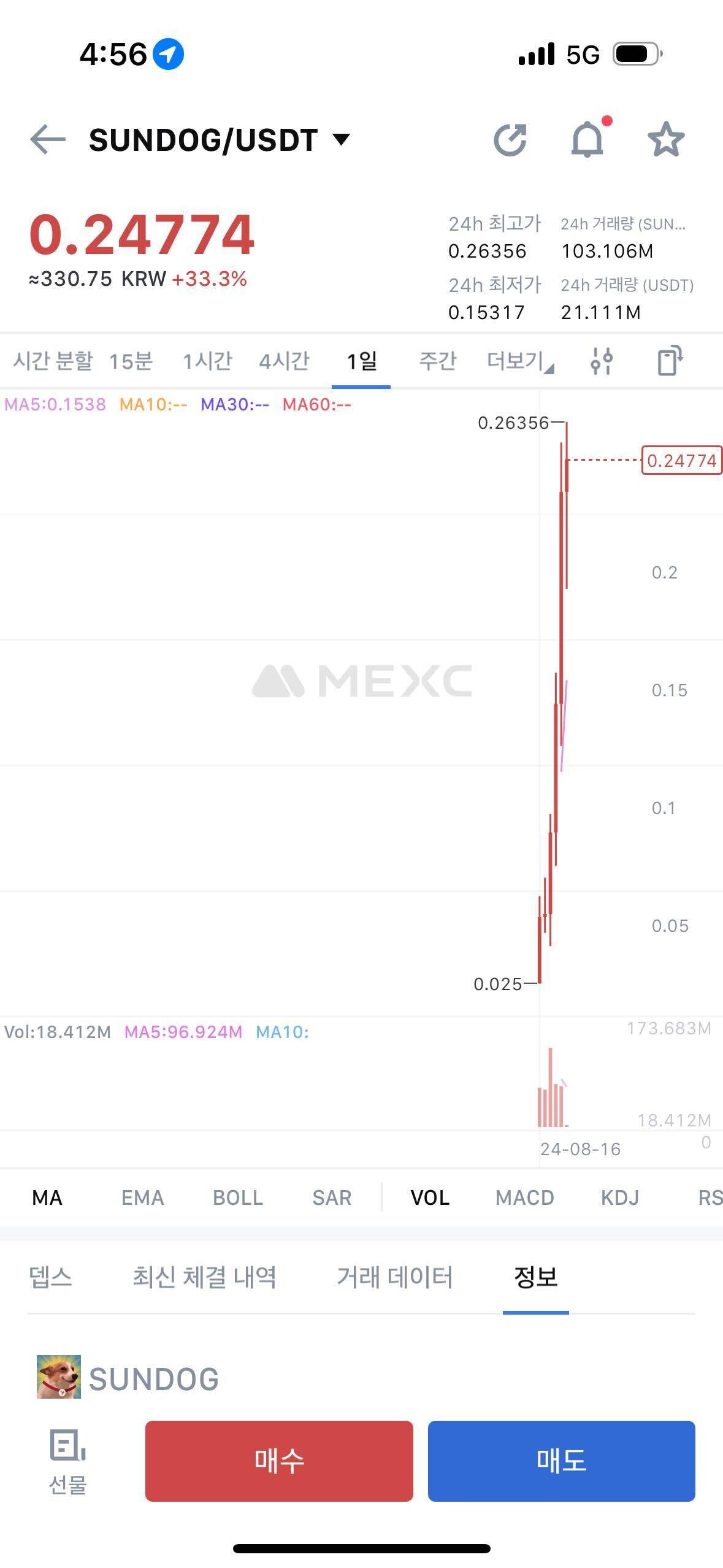Tap the rotate chart landscape icon

(x=670, y=361)
